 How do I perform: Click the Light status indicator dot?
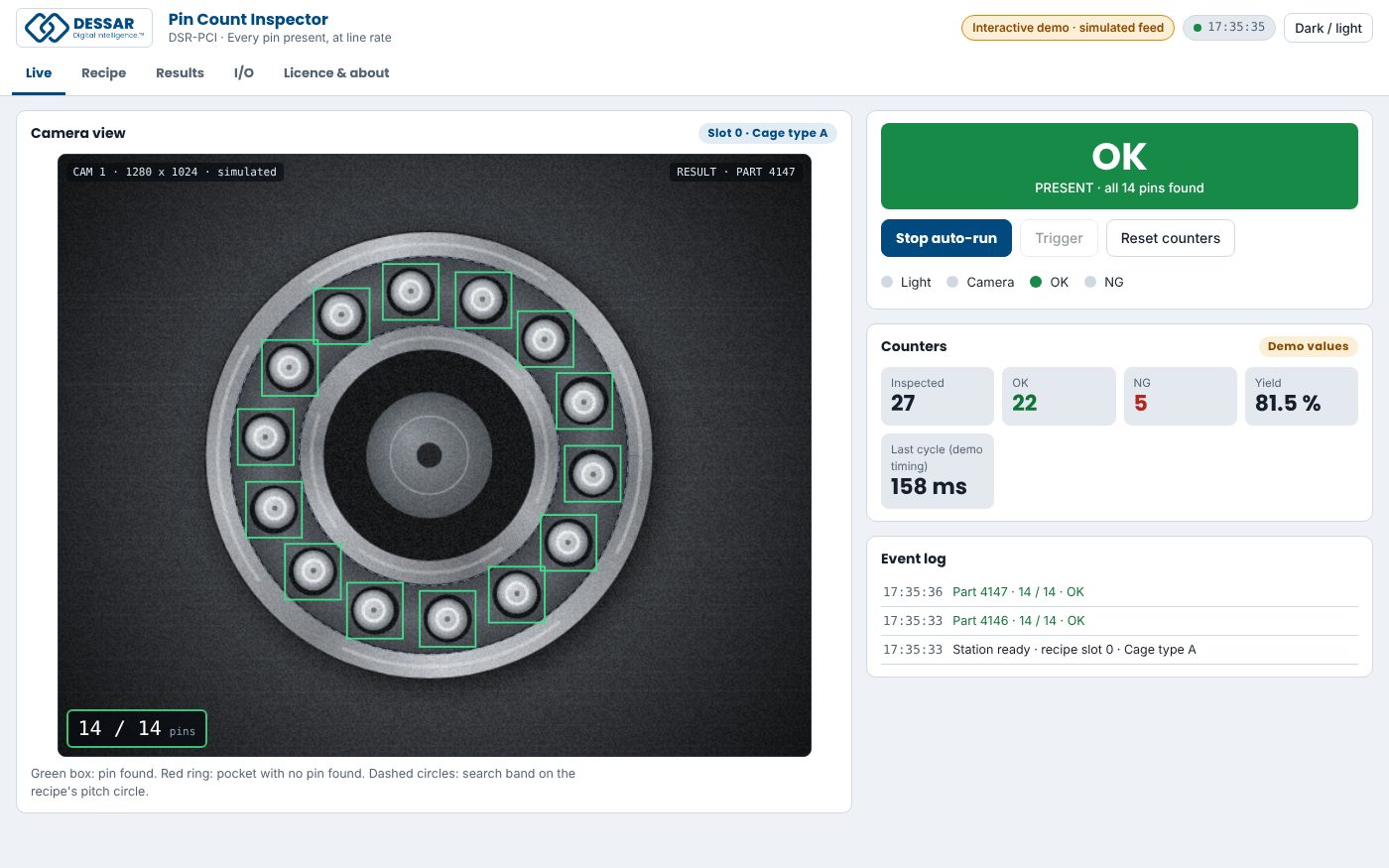tap(887, 282)
